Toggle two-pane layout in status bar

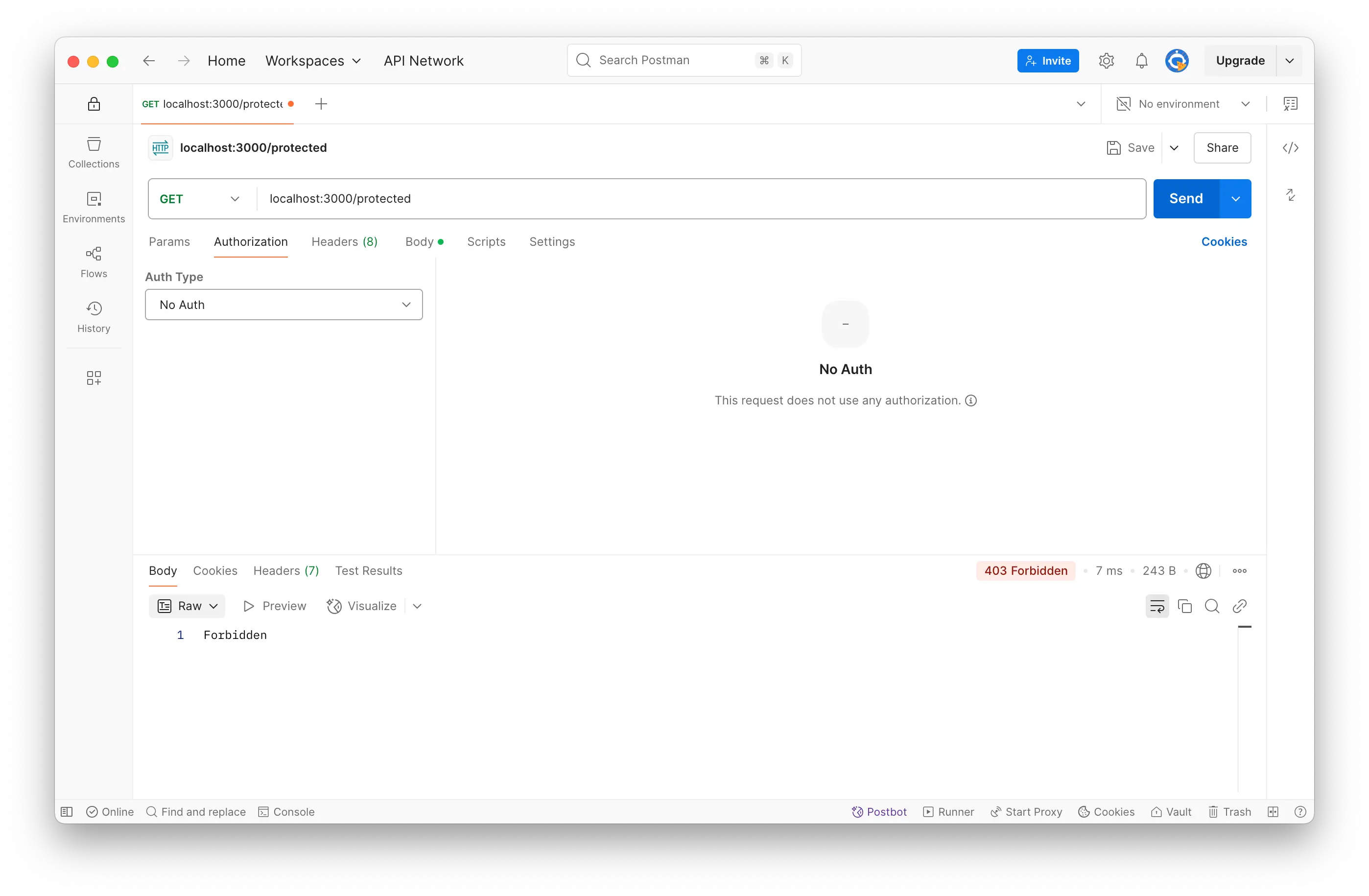coord(1273,811)
